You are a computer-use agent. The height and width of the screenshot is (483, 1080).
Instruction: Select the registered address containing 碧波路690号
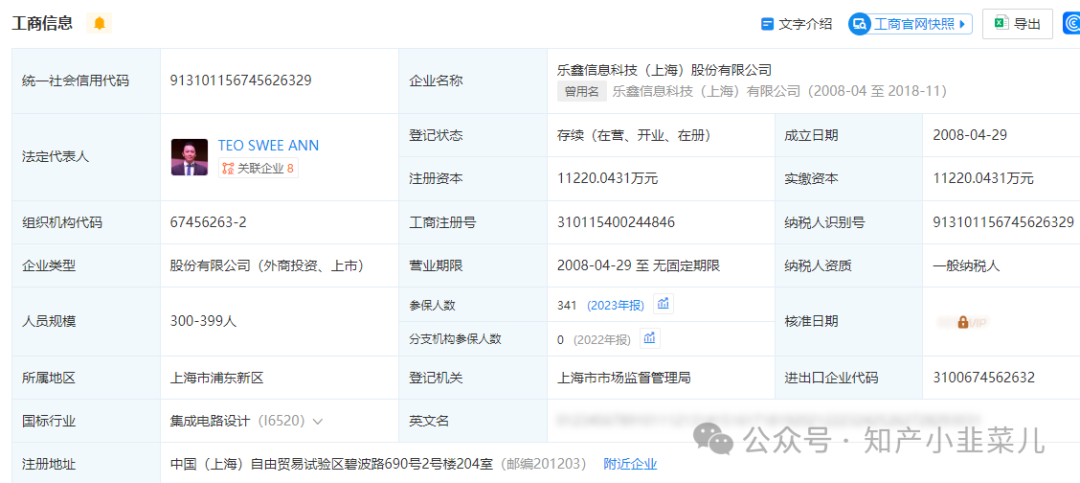[332, 464]
